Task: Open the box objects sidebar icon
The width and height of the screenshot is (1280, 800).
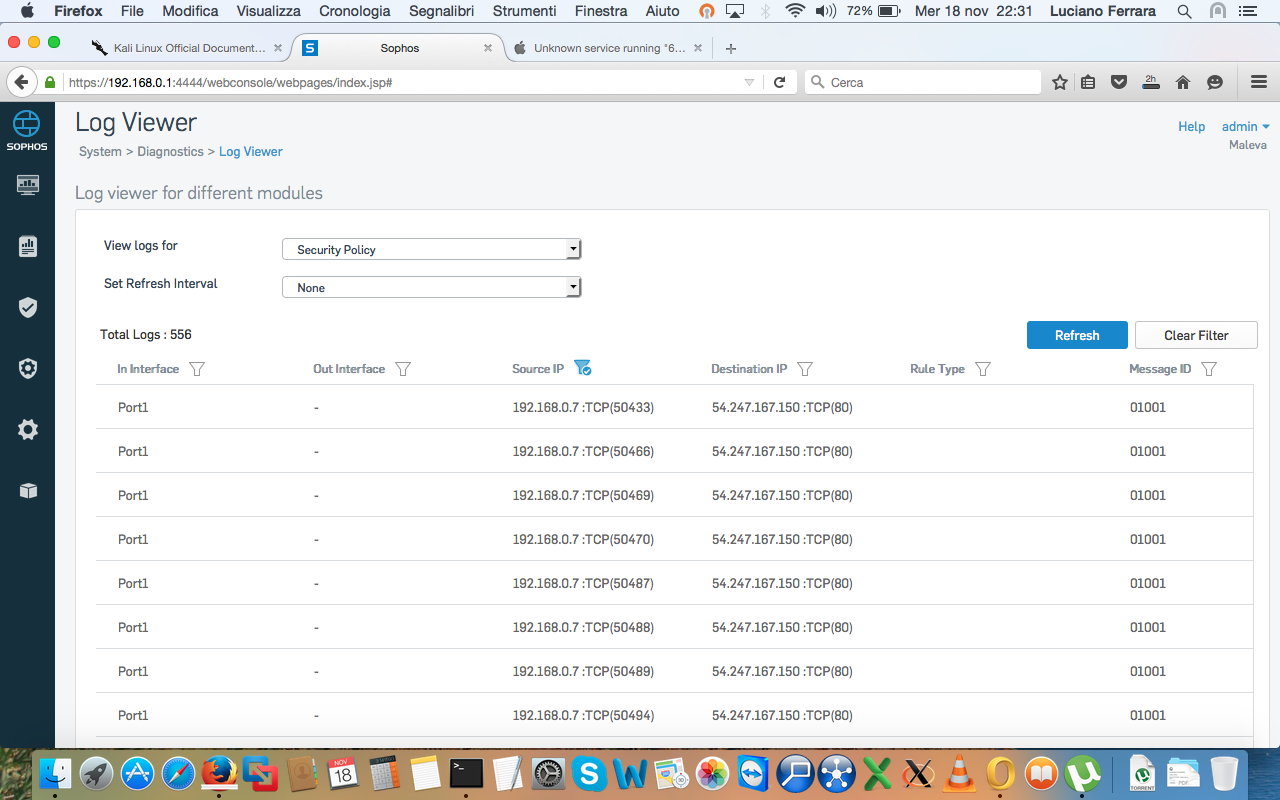Action: [x=28, y=491]
